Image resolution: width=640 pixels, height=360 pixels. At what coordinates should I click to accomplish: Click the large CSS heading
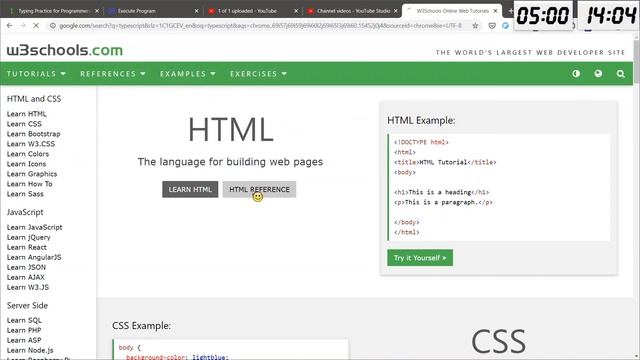click(498, 341)
